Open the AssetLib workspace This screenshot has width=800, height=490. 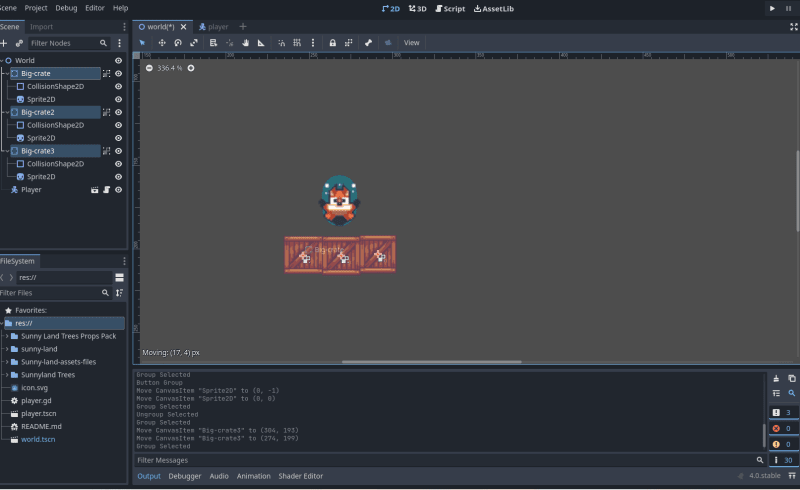pos(493,9)
